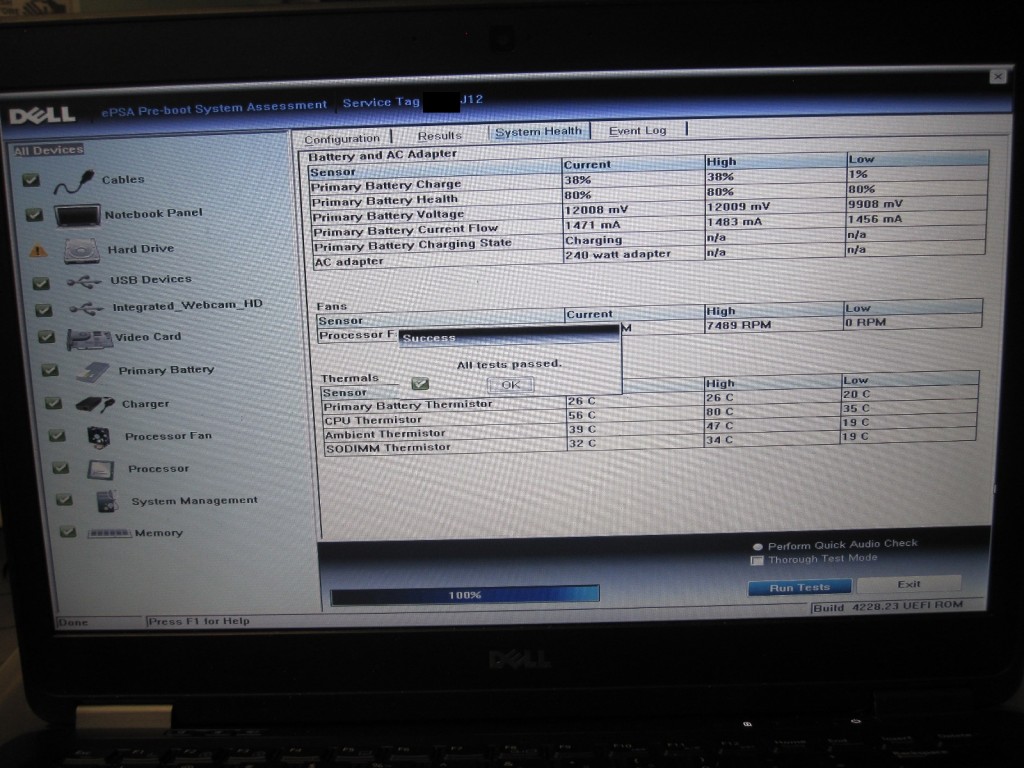Click the 7489 RPM fan value
1024x768 pixels.
pos(739,325)
